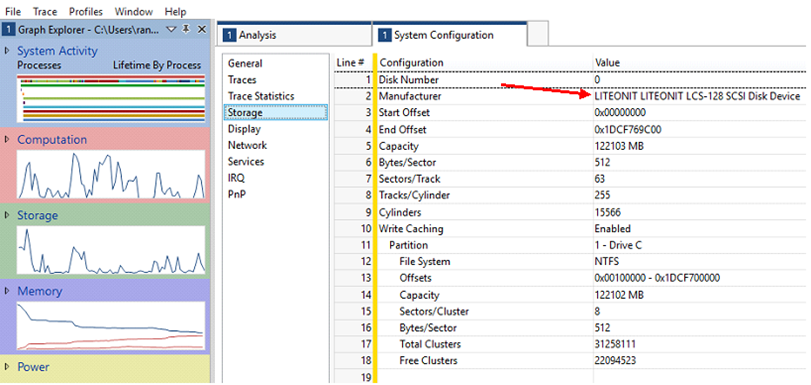Screen dimensions: 811x385
Task: Select Network in configuration list
Action: coord(247,145)
